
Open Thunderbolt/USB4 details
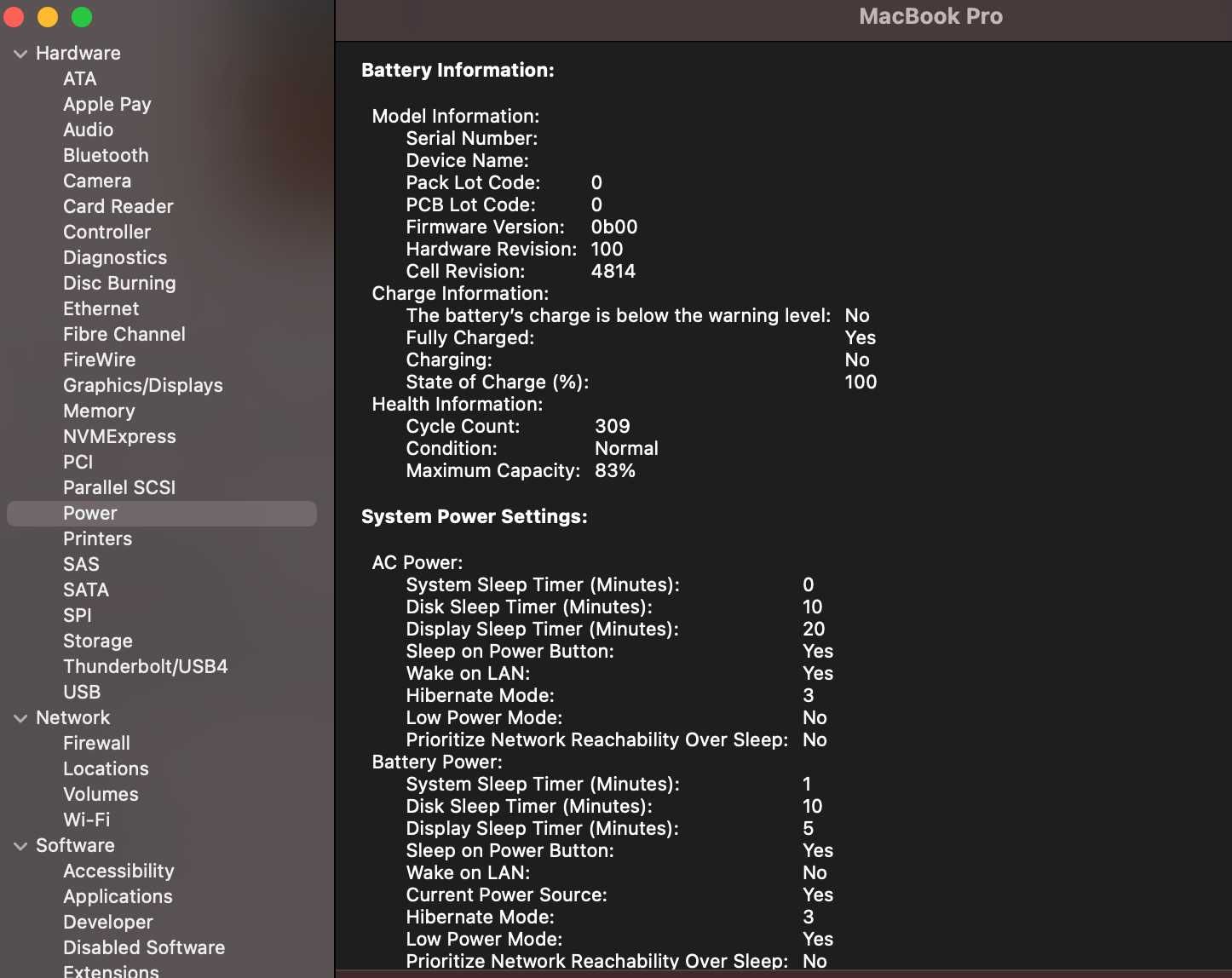coord(145,666)
